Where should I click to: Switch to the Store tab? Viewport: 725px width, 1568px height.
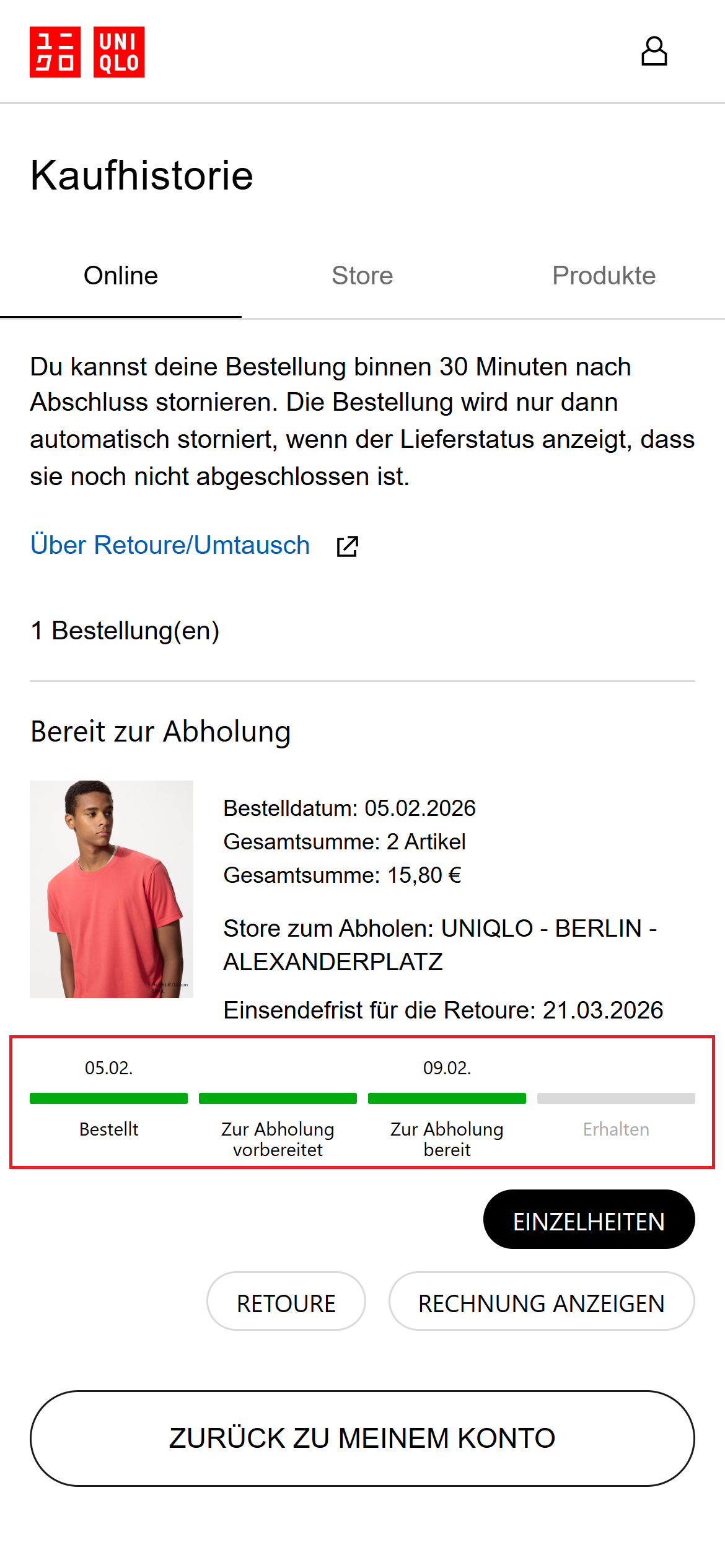(362, 276)
